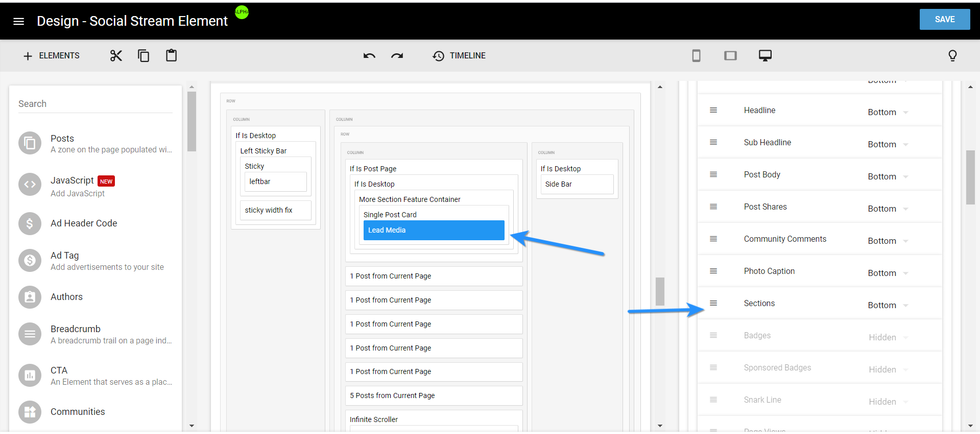
Task: Click the Save button
Action: click(x=943, y=20)
